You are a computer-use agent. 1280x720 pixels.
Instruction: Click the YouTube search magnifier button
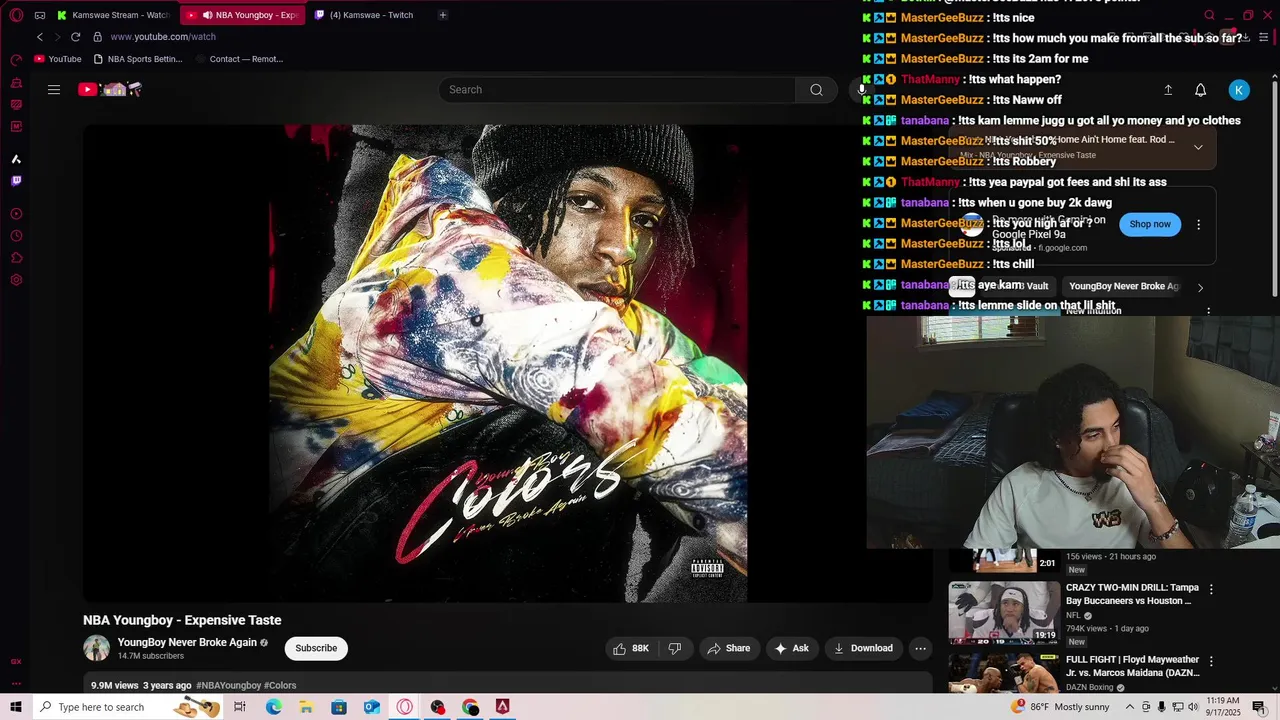pyautogui.click(x=817, y=90)
